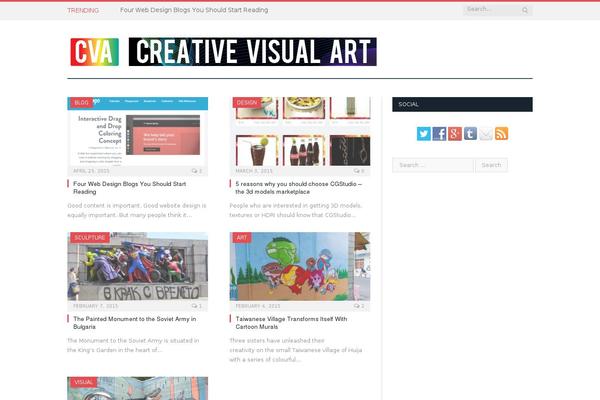
Task: Click the sidebar Search button
Action: point(491,165)
